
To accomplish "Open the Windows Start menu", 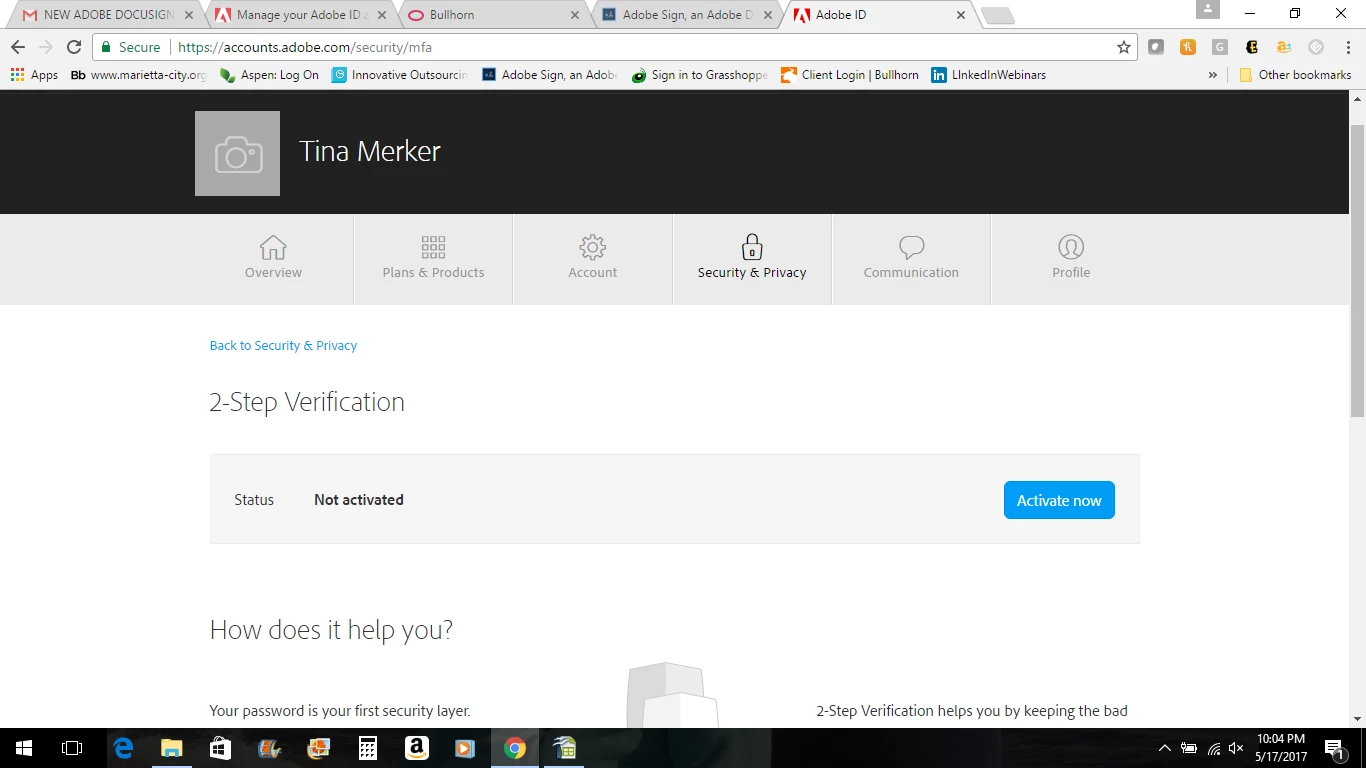I will coord(24,748).
